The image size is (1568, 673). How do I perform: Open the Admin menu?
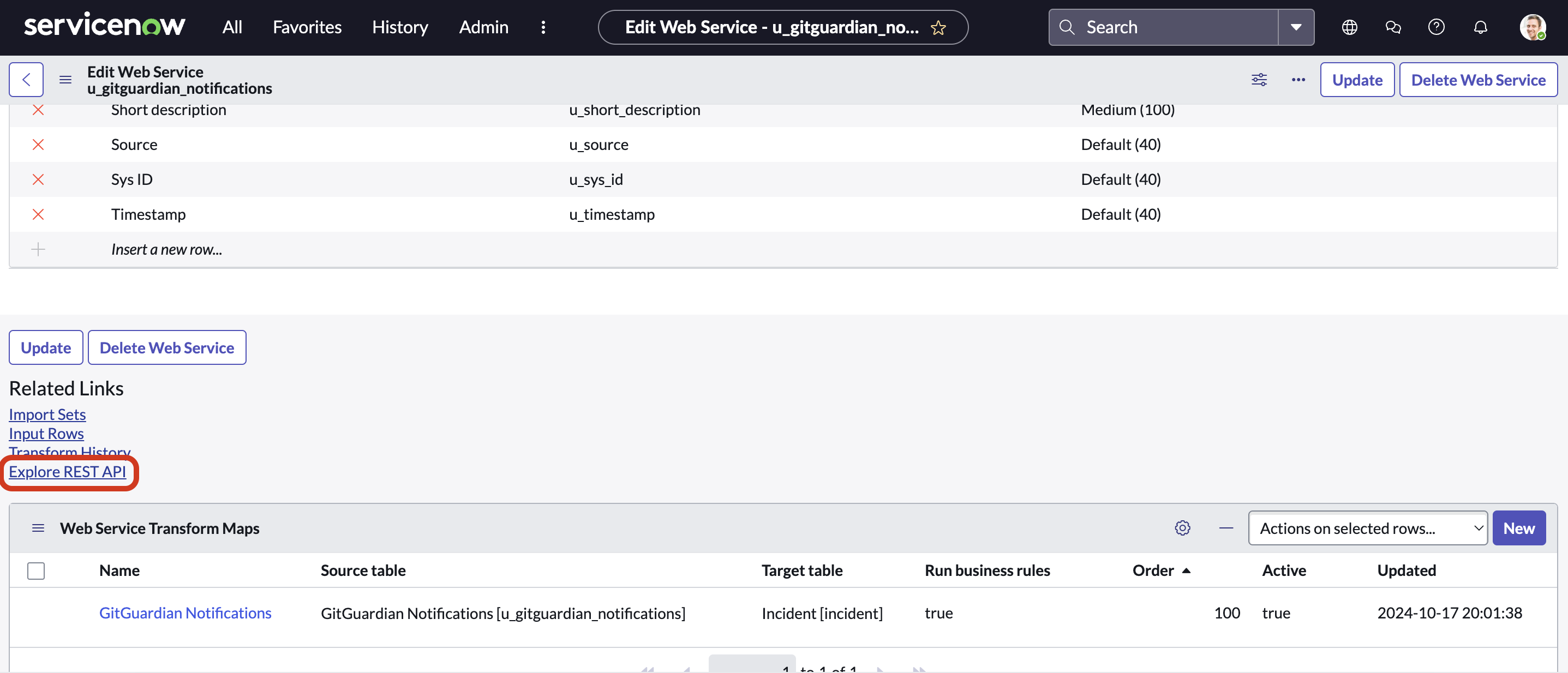pyautogui.click(x=483, y=27)
